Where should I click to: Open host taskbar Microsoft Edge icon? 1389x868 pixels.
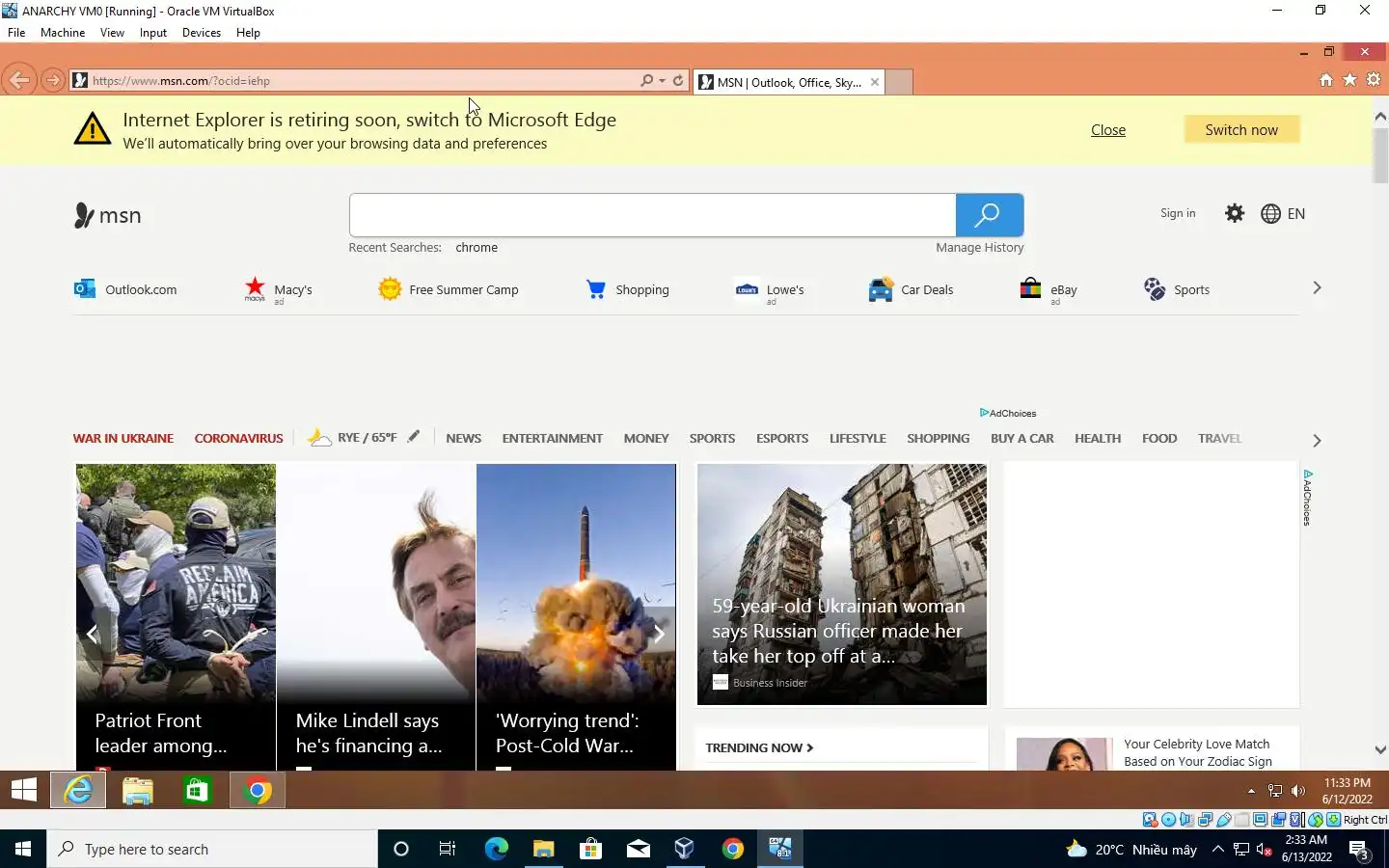point(496,849)
